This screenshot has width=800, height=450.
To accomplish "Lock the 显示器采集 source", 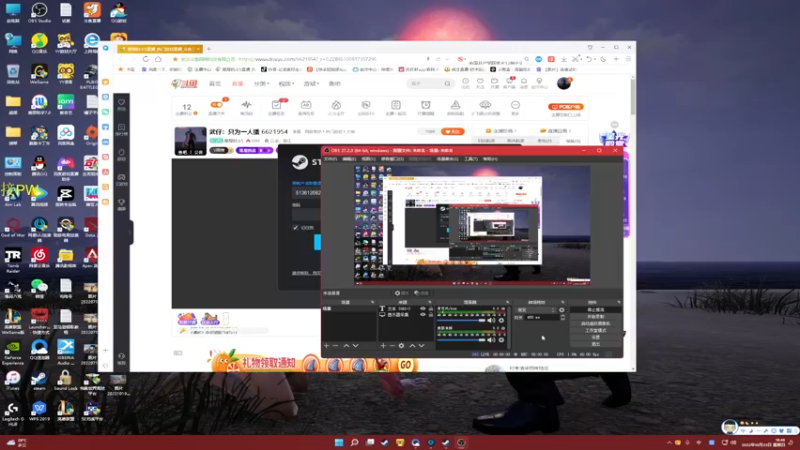I will (x=431, y=315).
